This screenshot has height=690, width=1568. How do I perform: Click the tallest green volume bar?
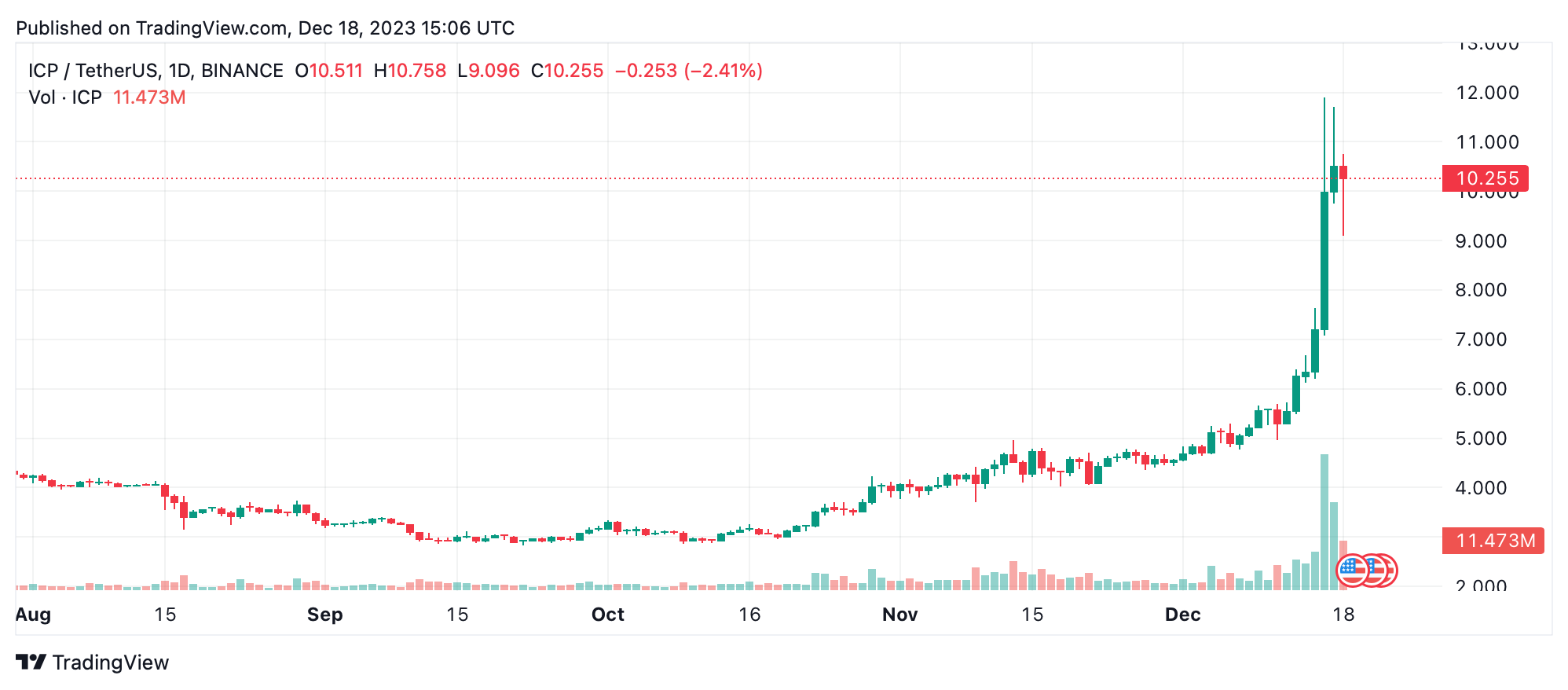tap(1324, 522)
